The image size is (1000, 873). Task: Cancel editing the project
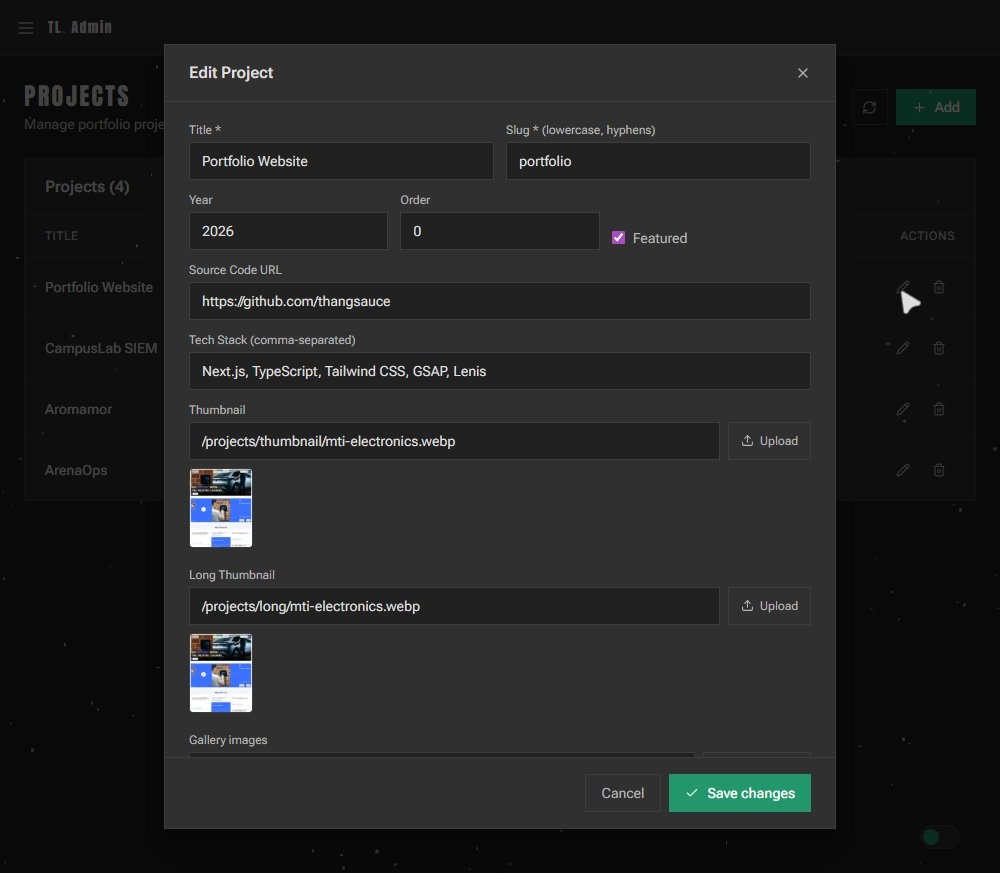622,793
